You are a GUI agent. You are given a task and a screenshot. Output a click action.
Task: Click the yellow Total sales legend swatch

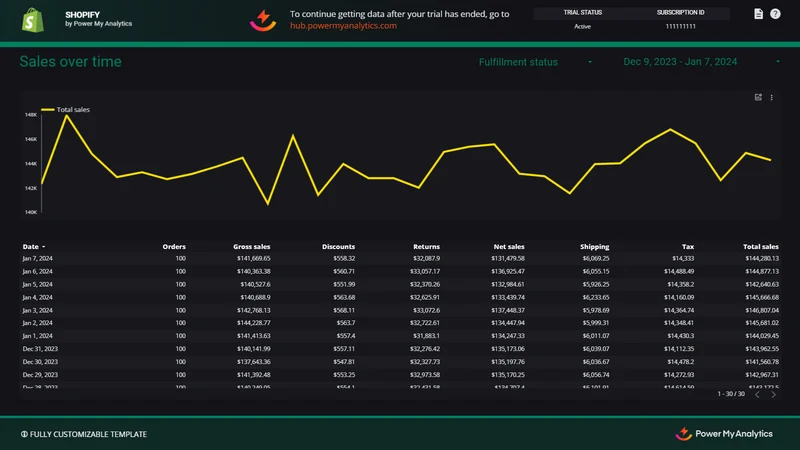[47, 109]
